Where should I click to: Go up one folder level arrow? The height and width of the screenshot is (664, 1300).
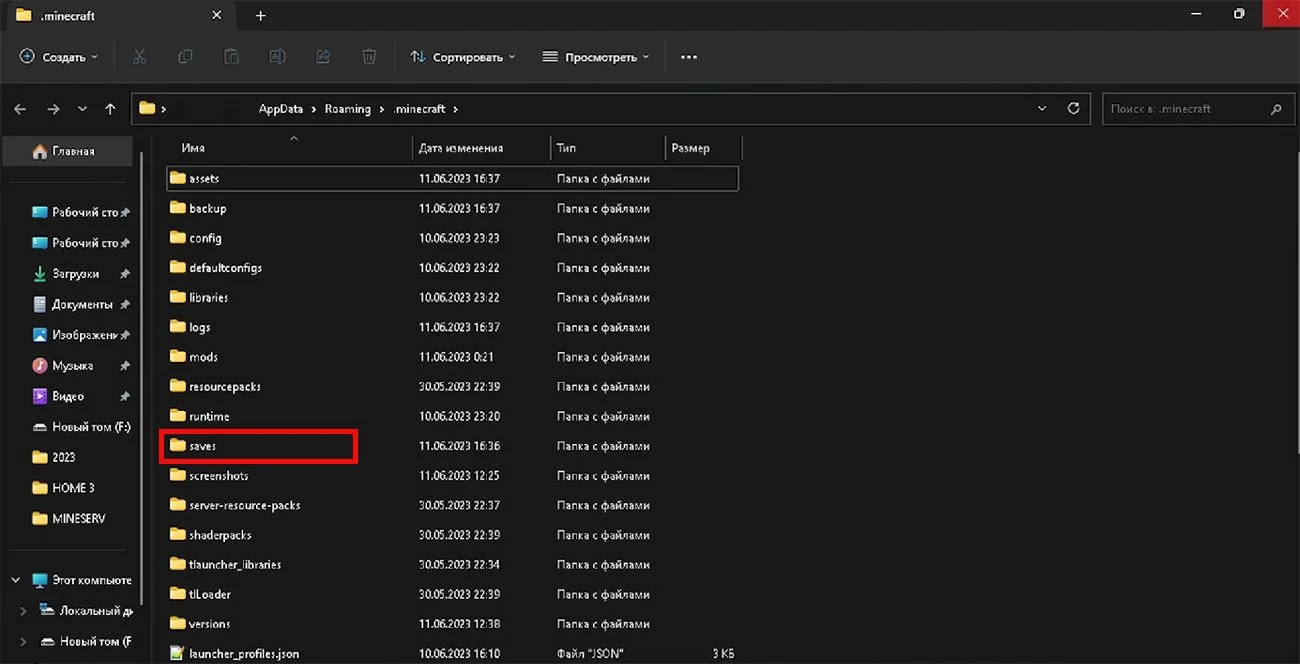click(110, 108)
